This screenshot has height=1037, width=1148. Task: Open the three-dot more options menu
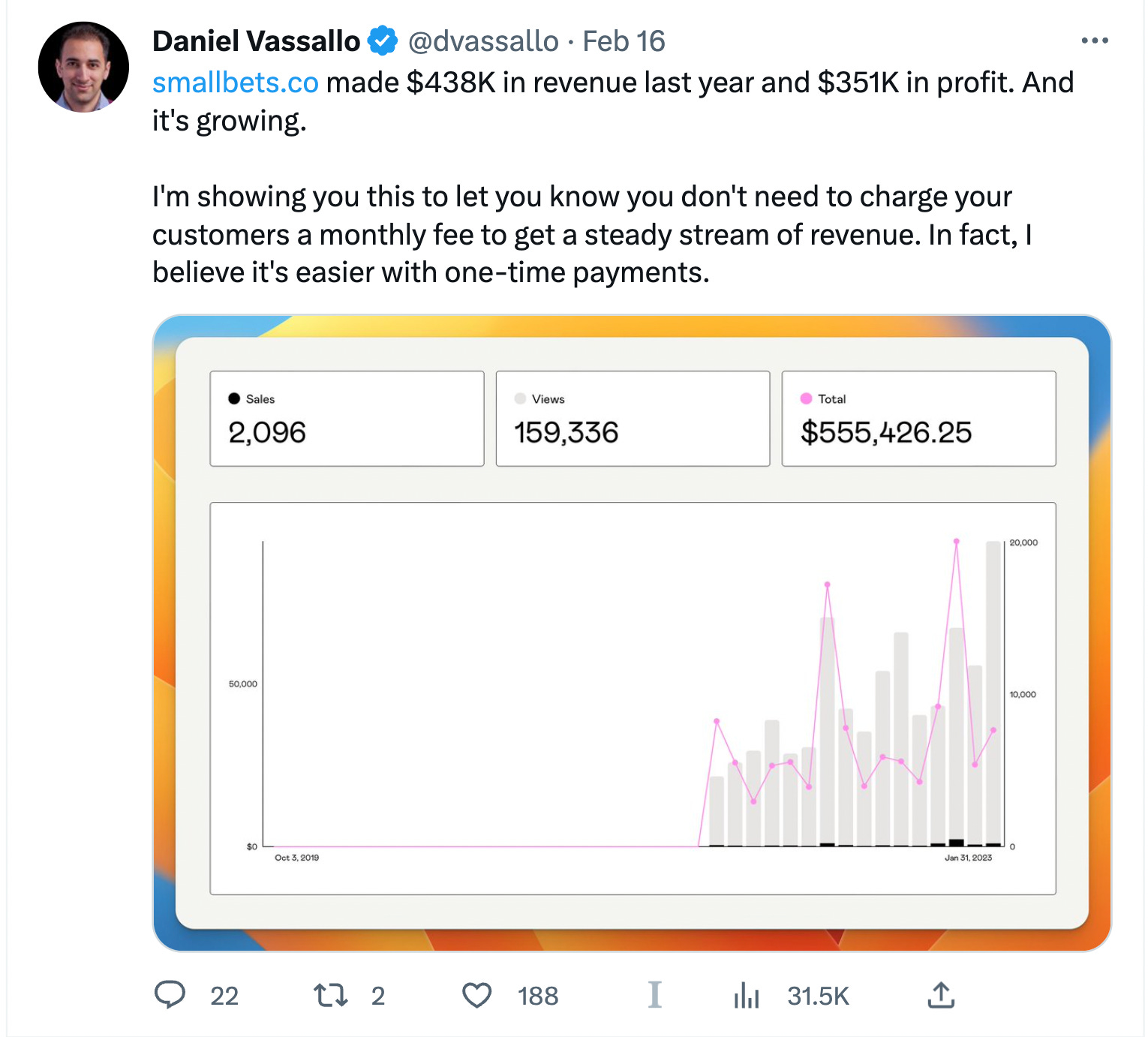(1095, 41)
